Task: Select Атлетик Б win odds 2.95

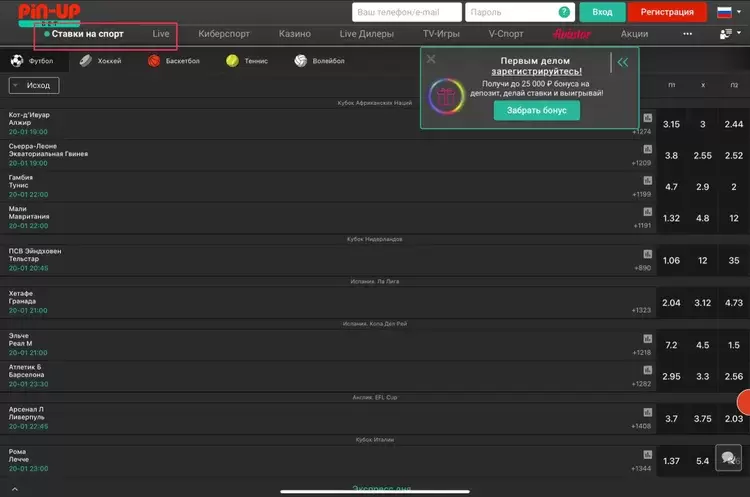Action: 671,376
